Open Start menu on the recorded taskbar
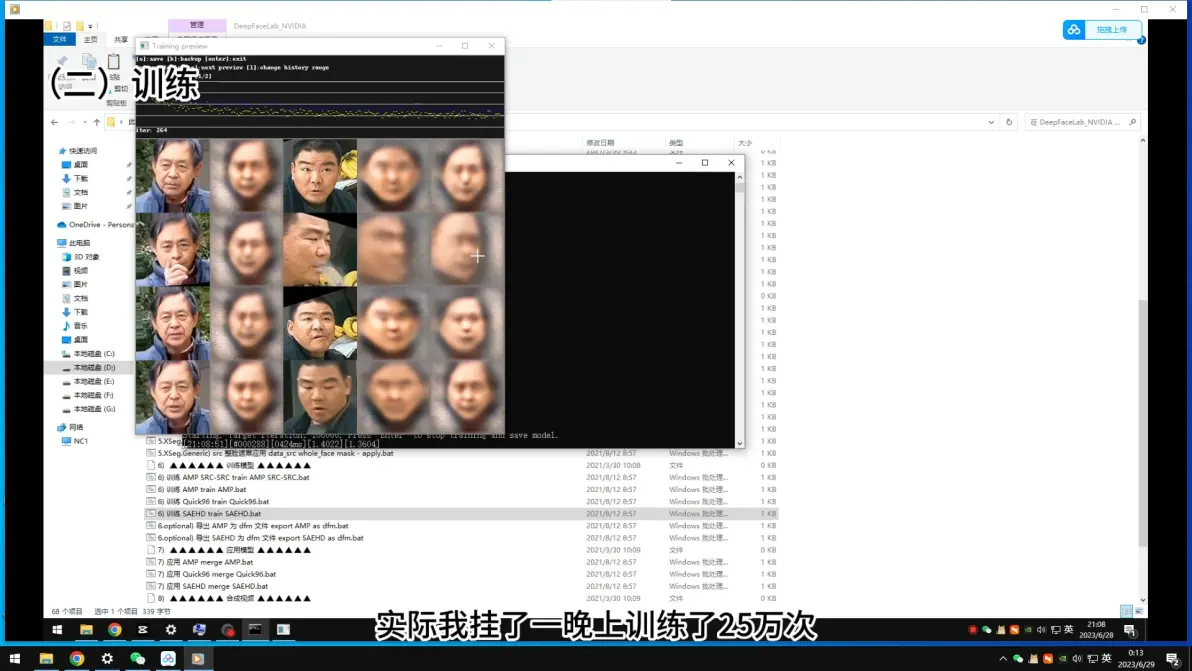 pos(57,630)
